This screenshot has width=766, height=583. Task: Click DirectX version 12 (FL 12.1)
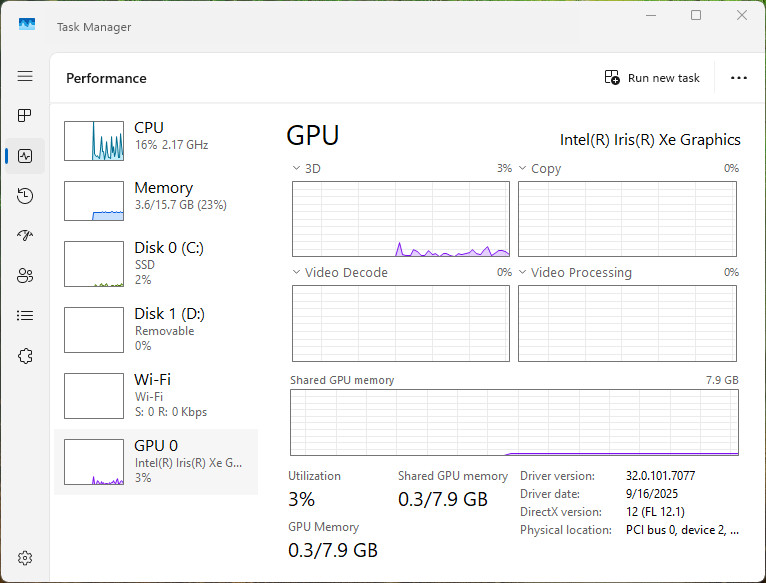(x=655, y=512)
